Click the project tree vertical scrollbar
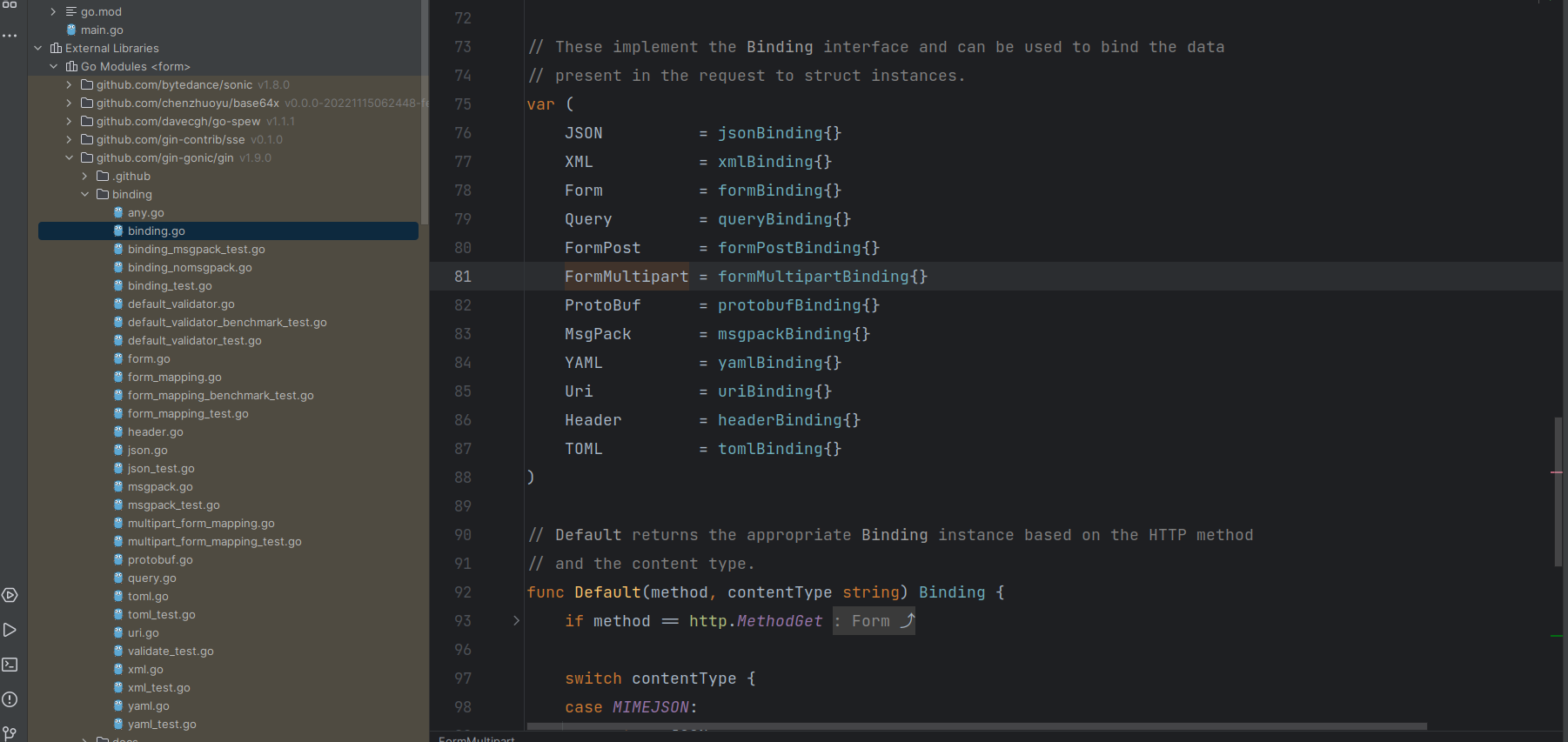The height and width of the screenshot is (742, 1568). click(x=425, y=111)
